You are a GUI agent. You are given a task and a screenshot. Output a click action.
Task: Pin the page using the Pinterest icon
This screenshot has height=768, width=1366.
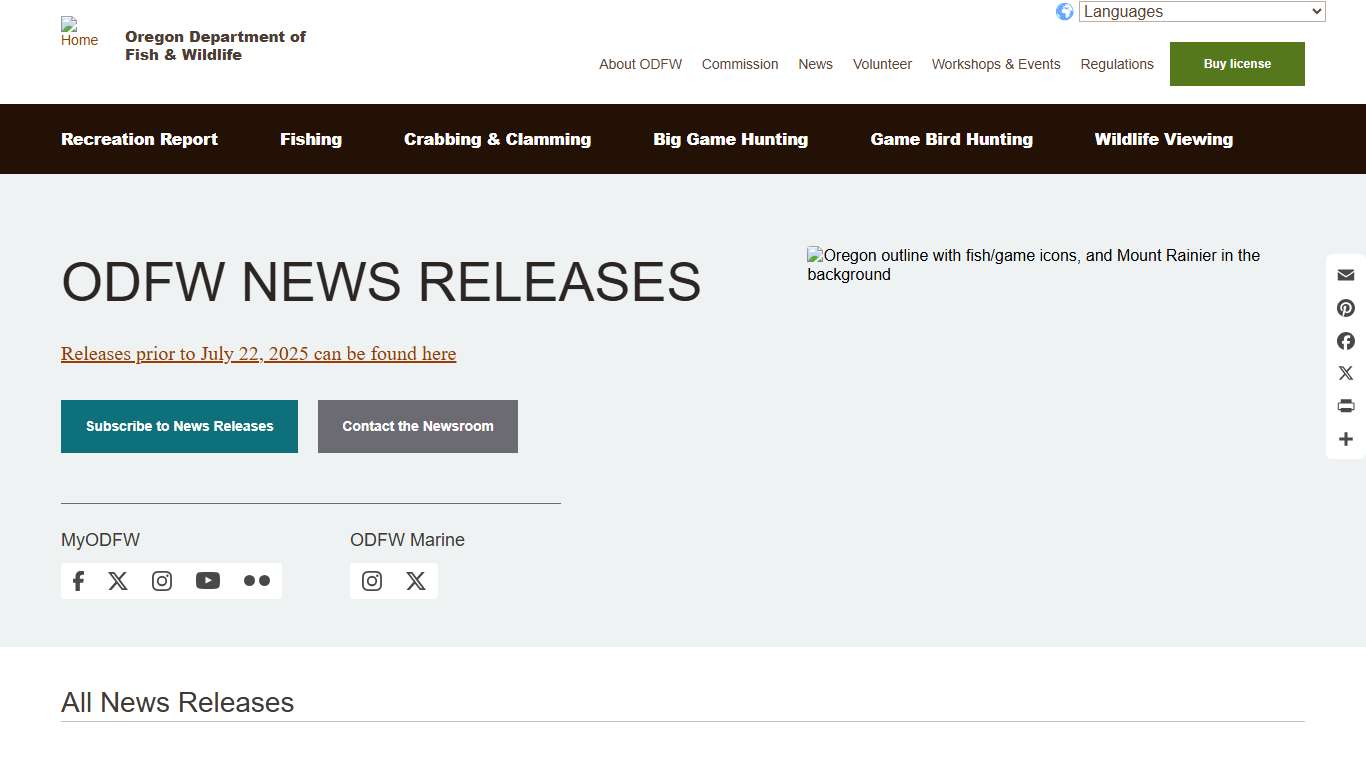1345,307
